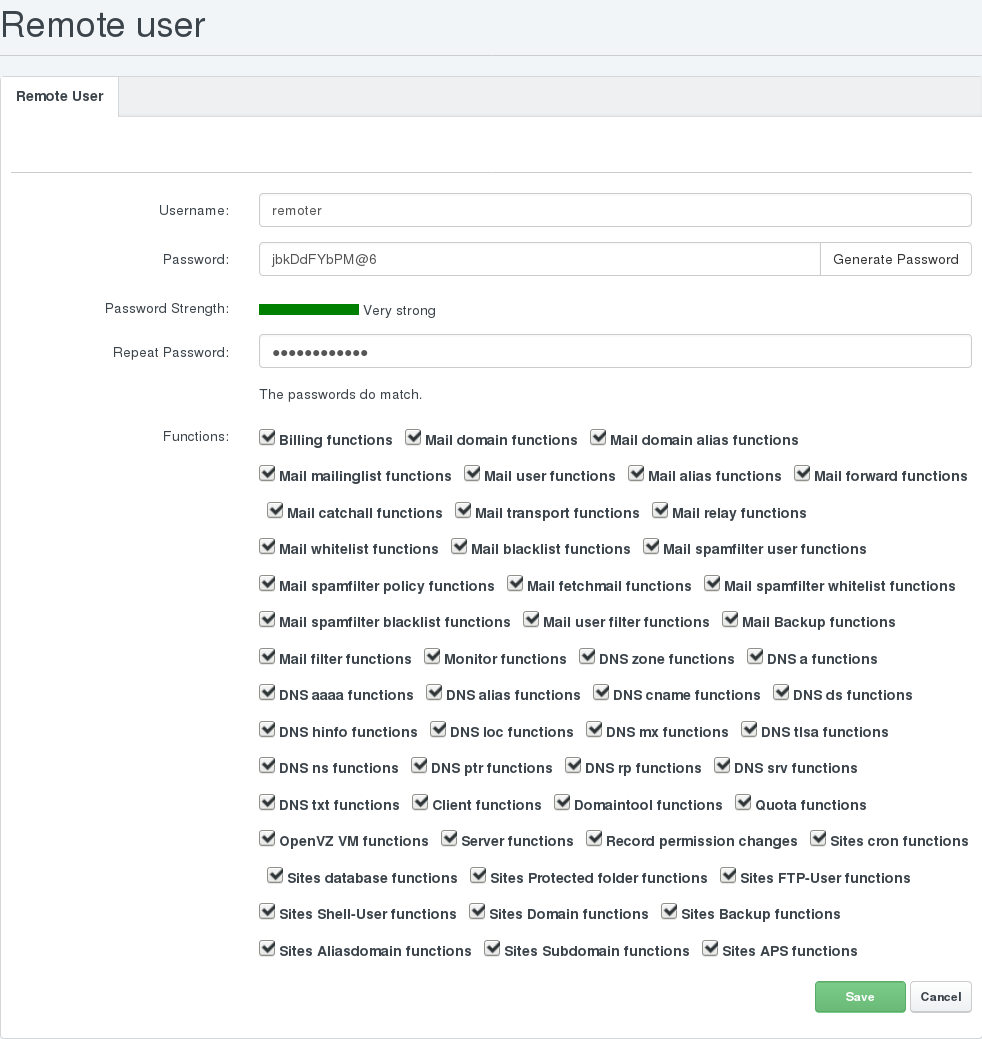Click the Username input field
This screenshot has height=1039, width=982.
click(615, 210)
